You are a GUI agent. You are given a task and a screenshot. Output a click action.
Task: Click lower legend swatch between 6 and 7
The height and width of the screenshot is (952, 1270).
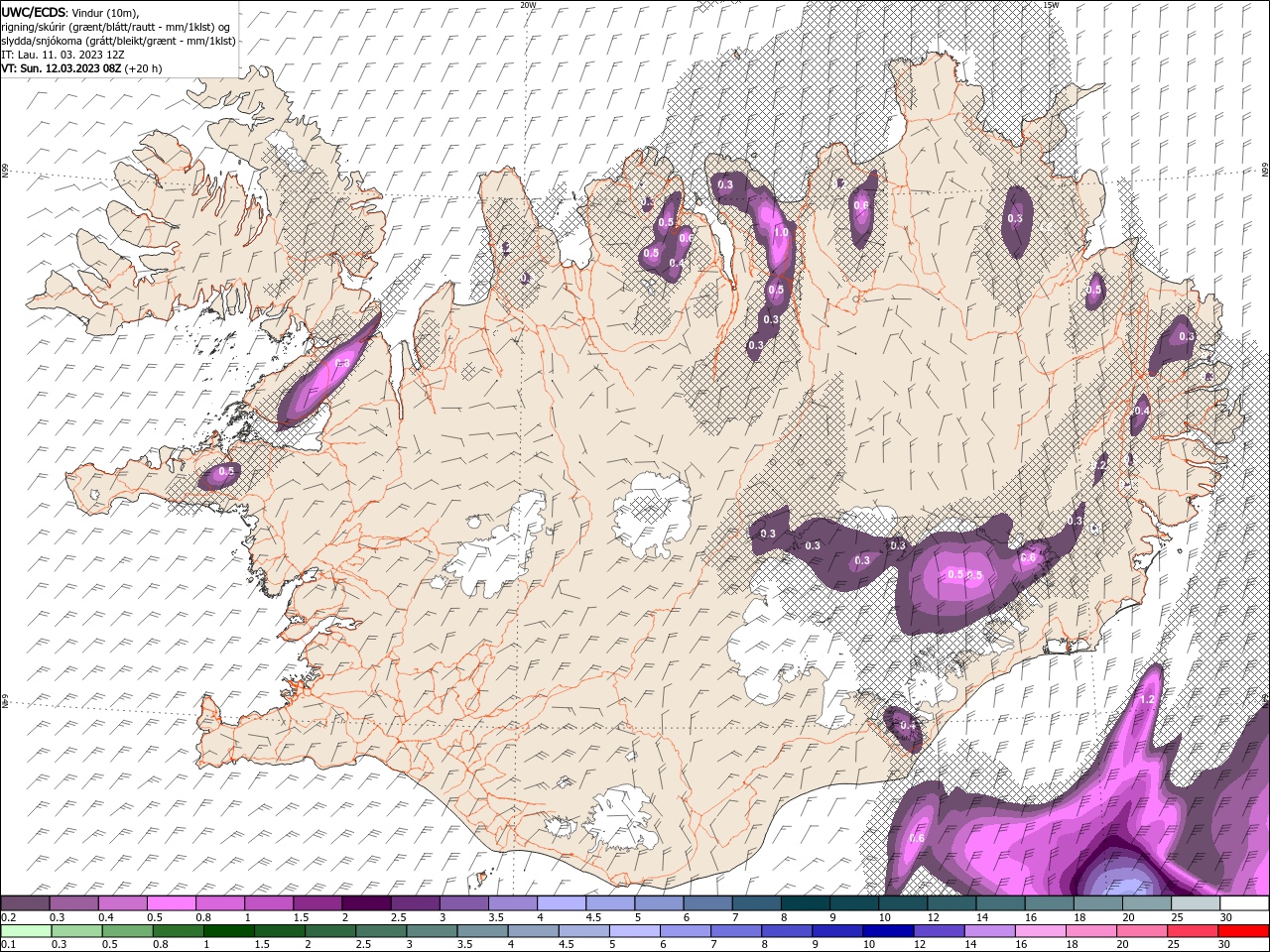[685, 931]
